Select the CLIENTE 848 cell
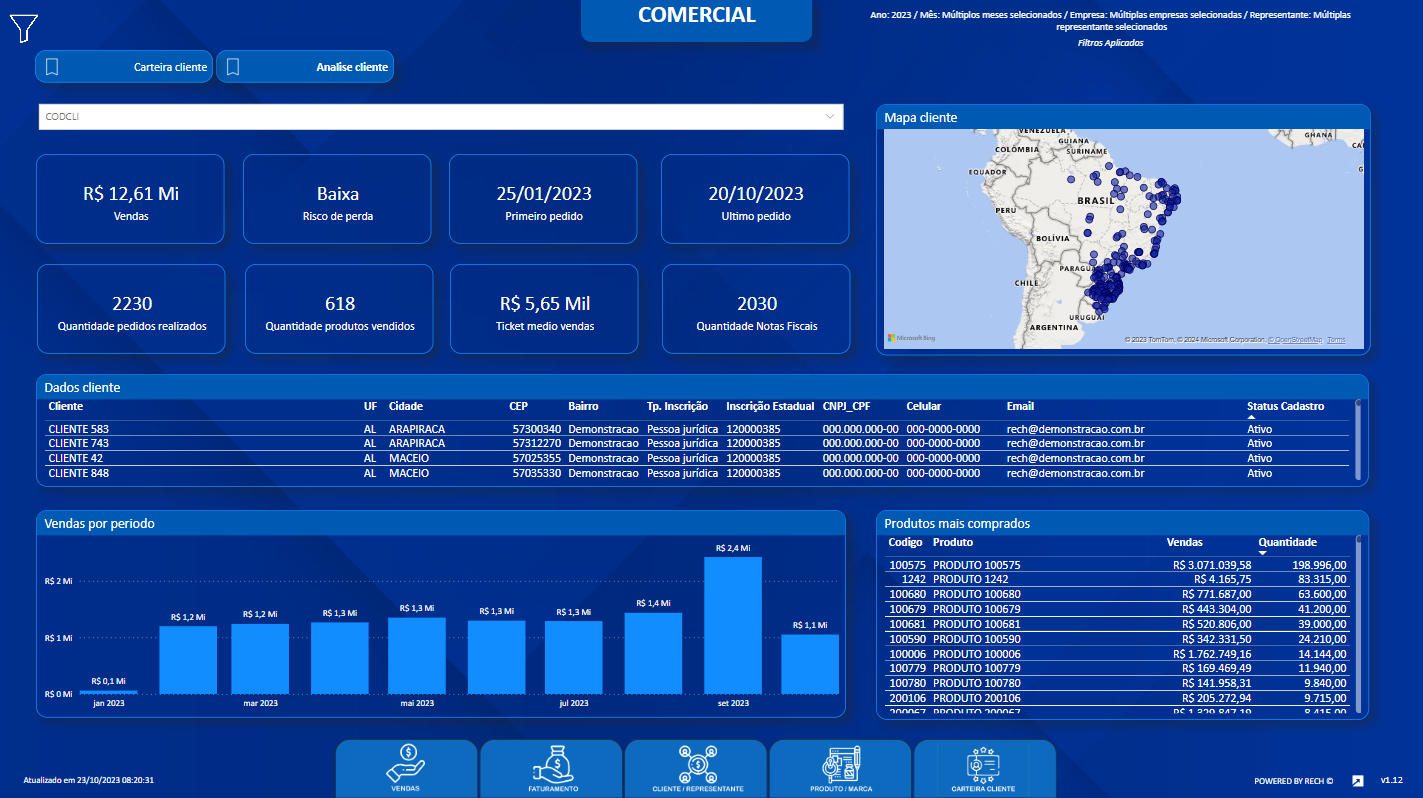Viewport: 1423px width, 798px height. (x=79, y=473)
